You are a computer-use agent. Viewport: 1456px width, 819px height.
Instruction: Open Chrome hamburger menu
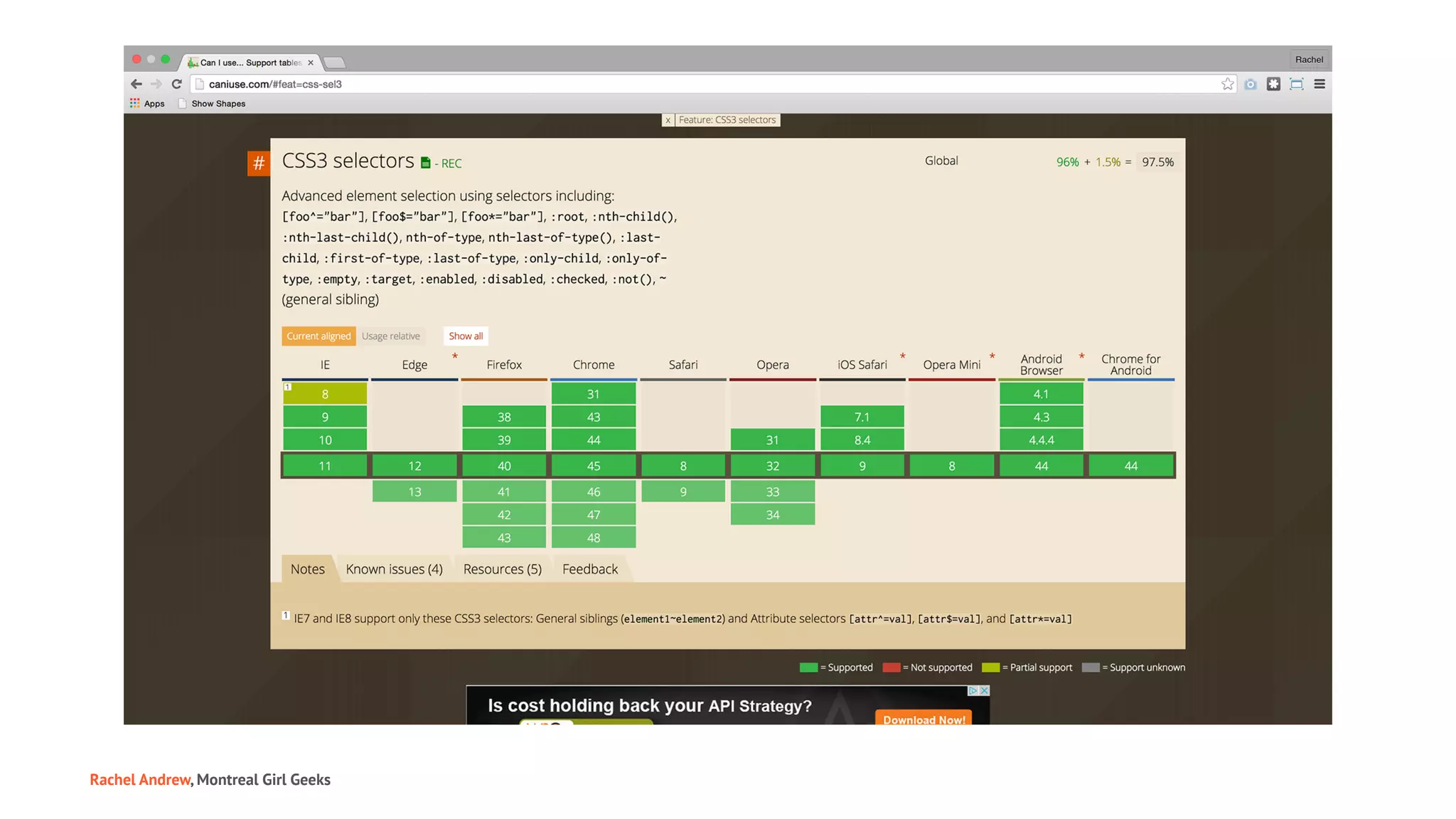click(1319, 84)
